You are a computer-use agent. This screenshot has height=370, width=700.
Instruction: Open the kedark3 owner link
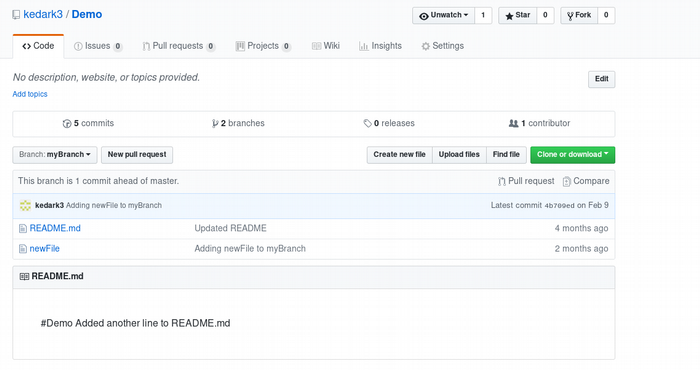pos(43,15)
